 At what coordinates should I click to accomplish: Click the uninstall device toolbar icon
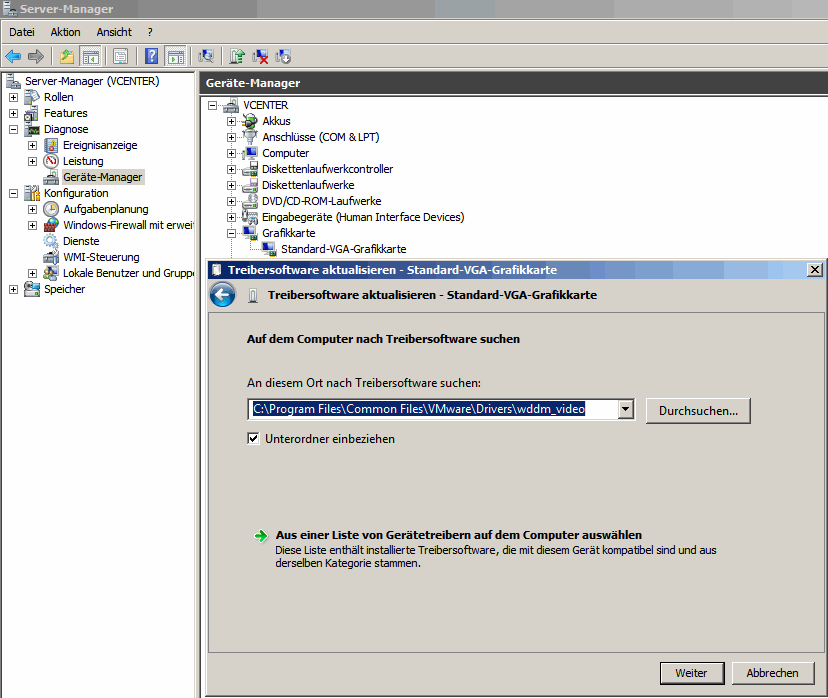point(260,56)
